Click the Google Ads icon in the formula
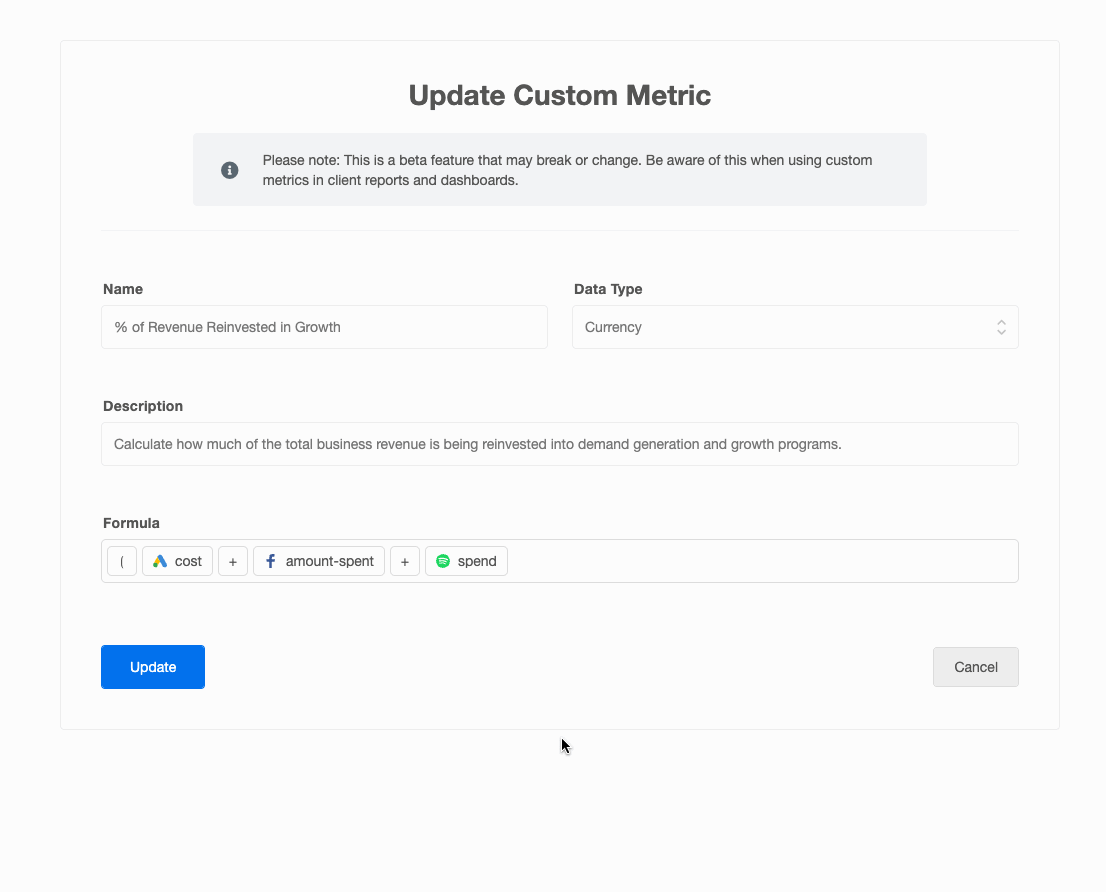1106x892 pixels. pos(160,562)
